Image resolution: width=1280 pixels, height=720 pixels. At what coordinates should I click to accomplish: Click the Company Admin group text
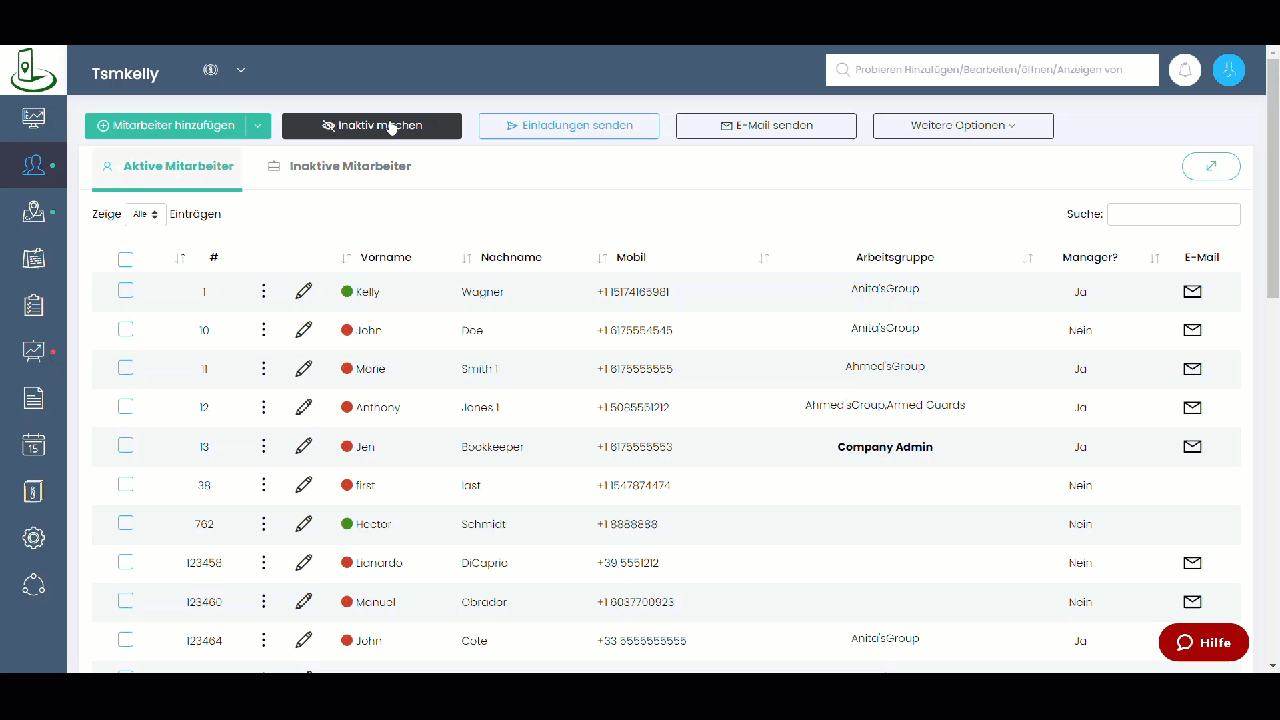885,447
